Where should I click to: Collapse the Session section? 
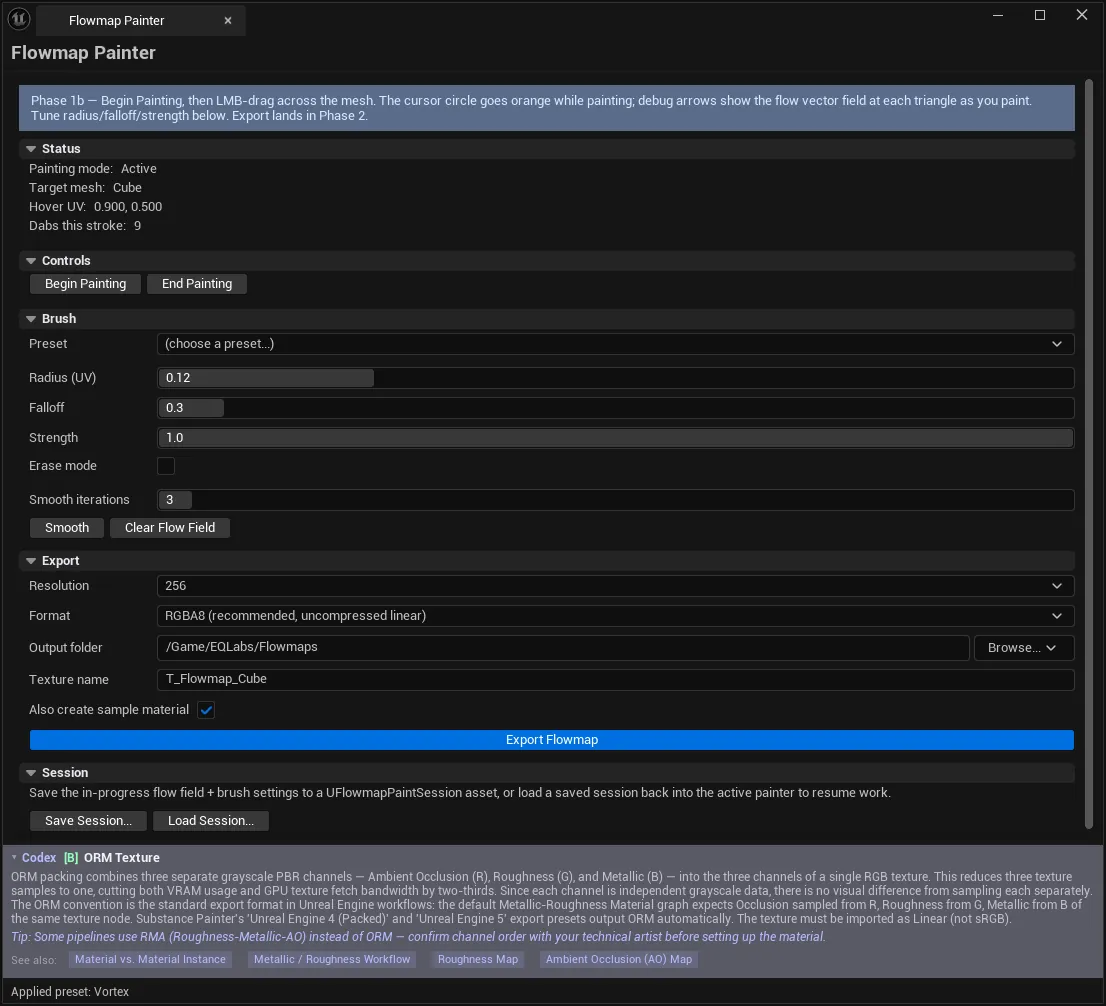(x=31, y=773)
